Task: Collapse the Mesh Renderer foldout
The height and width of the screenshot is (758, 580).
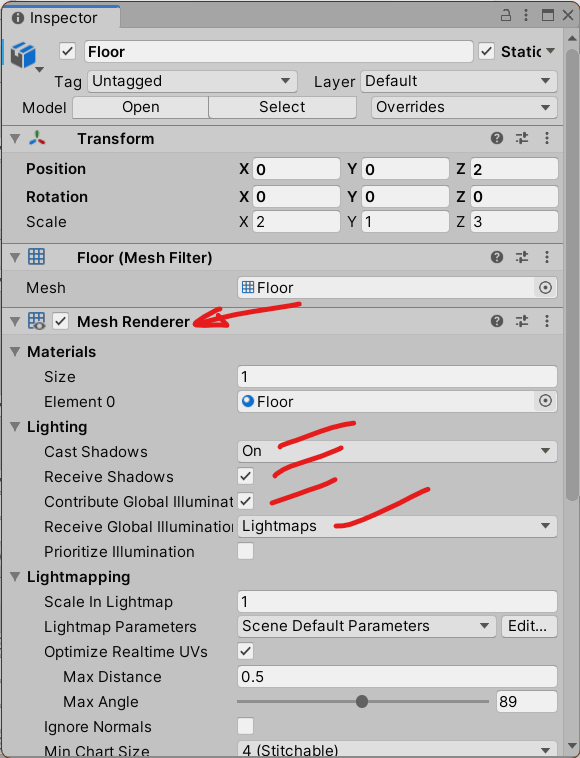Action: click(15, 321)
